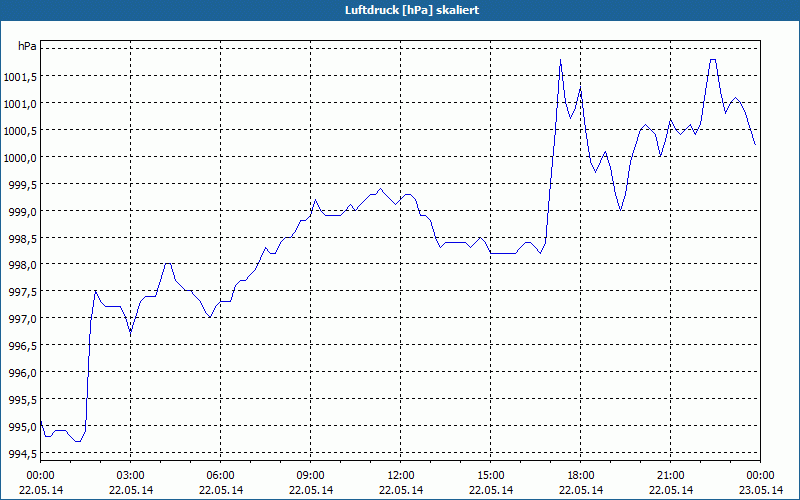
Task: Select the 1000,0 y-axis value
Action: tap(20, 158)
